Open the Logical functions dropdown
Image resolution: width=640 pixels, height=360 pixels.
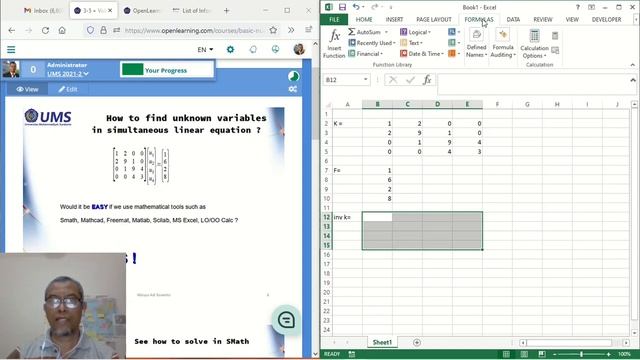[415, 32]
